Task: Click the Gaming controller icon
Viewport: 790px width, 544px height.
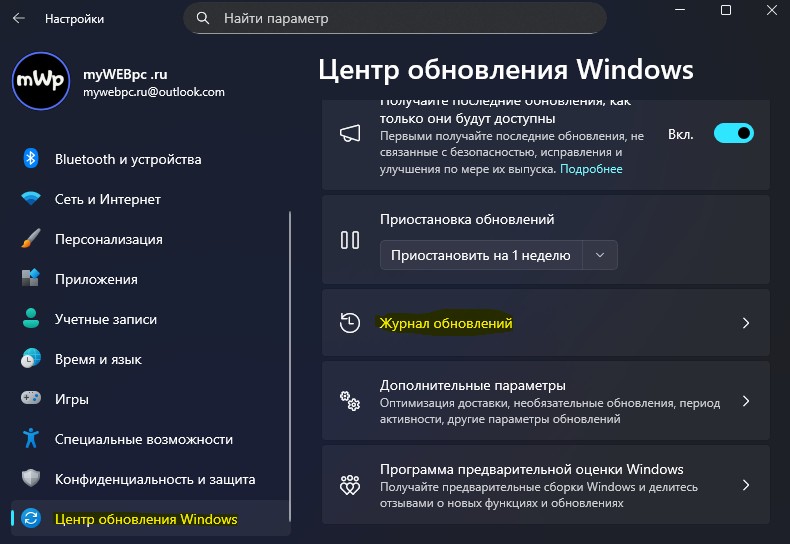Action: pyautogui.click(x=31, y=398)
